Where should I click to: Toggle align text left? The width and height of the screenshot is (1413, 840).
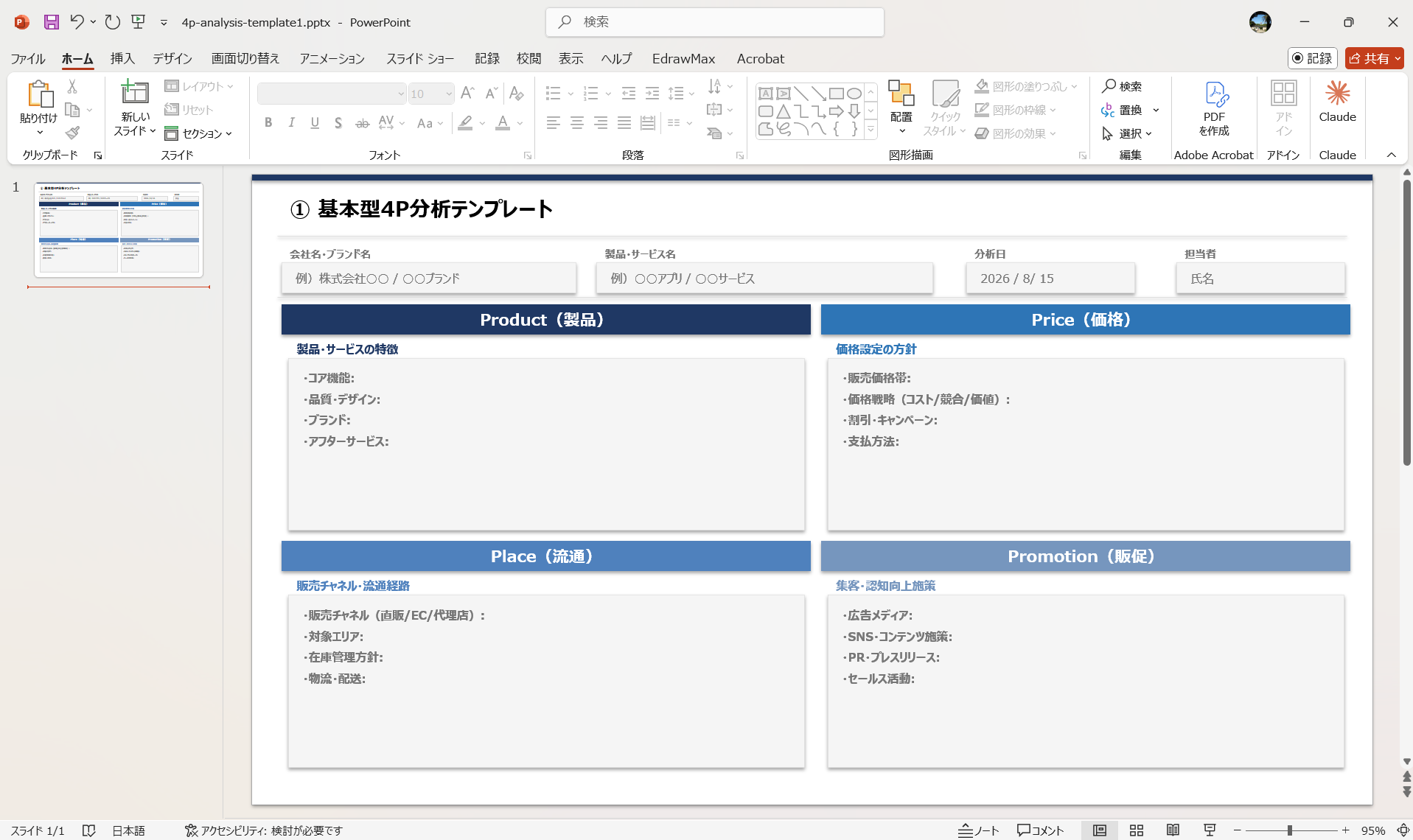coord(554,123)
